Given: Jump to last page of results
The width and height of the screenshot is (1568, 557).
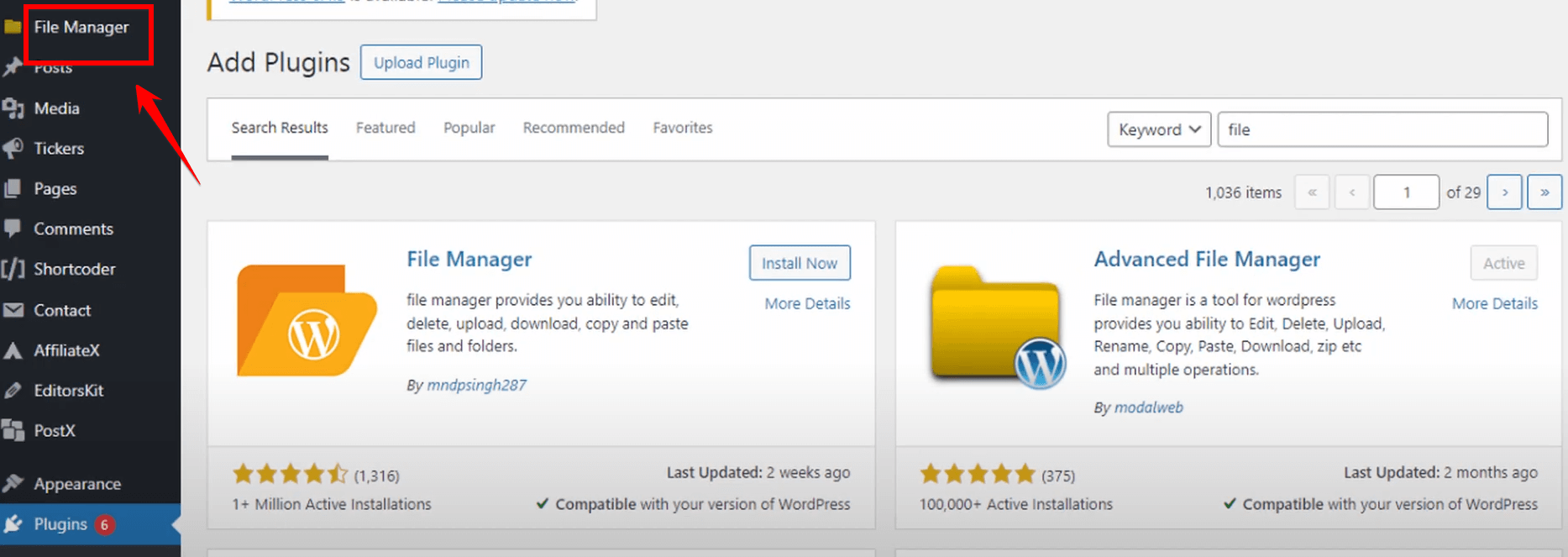Looking at the screenshot, I should (x=1544, y=192).
